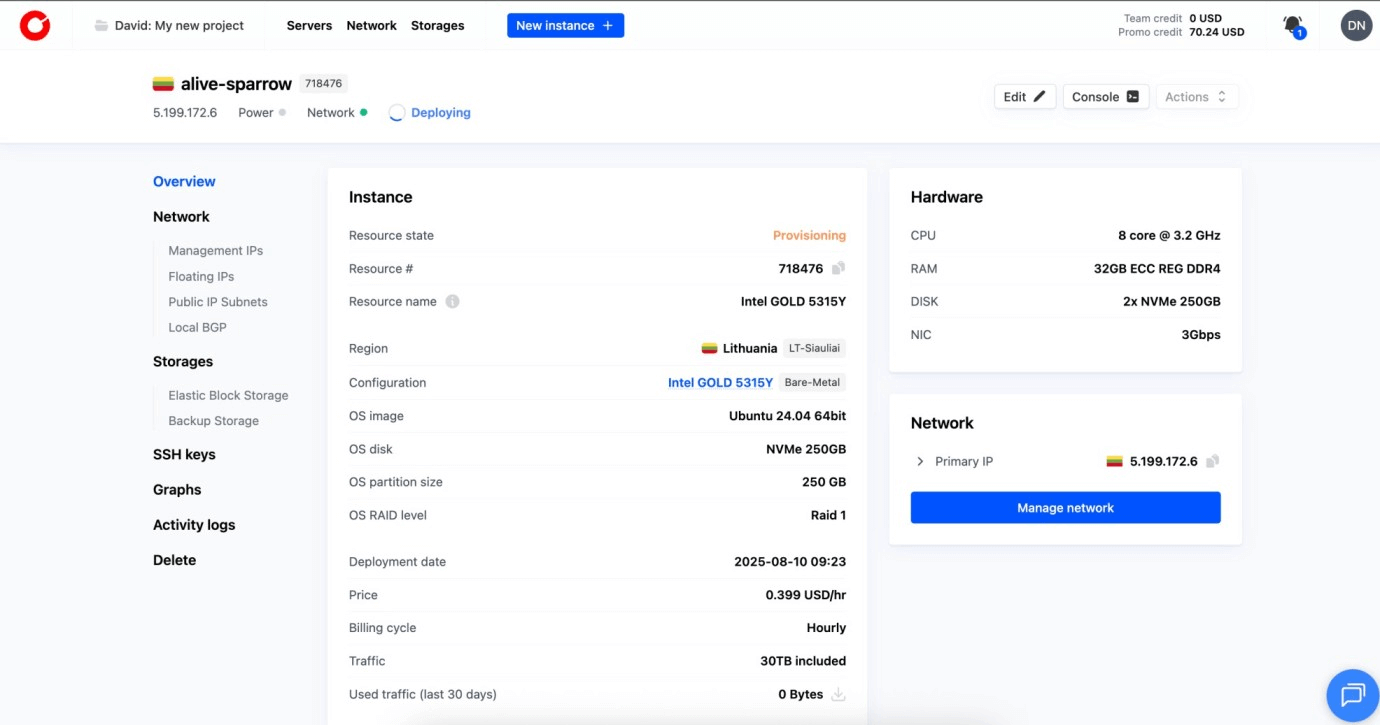This screenshot has height=725, width=1380.
Task: Click the Manage network button
Action: [1065, 508]
